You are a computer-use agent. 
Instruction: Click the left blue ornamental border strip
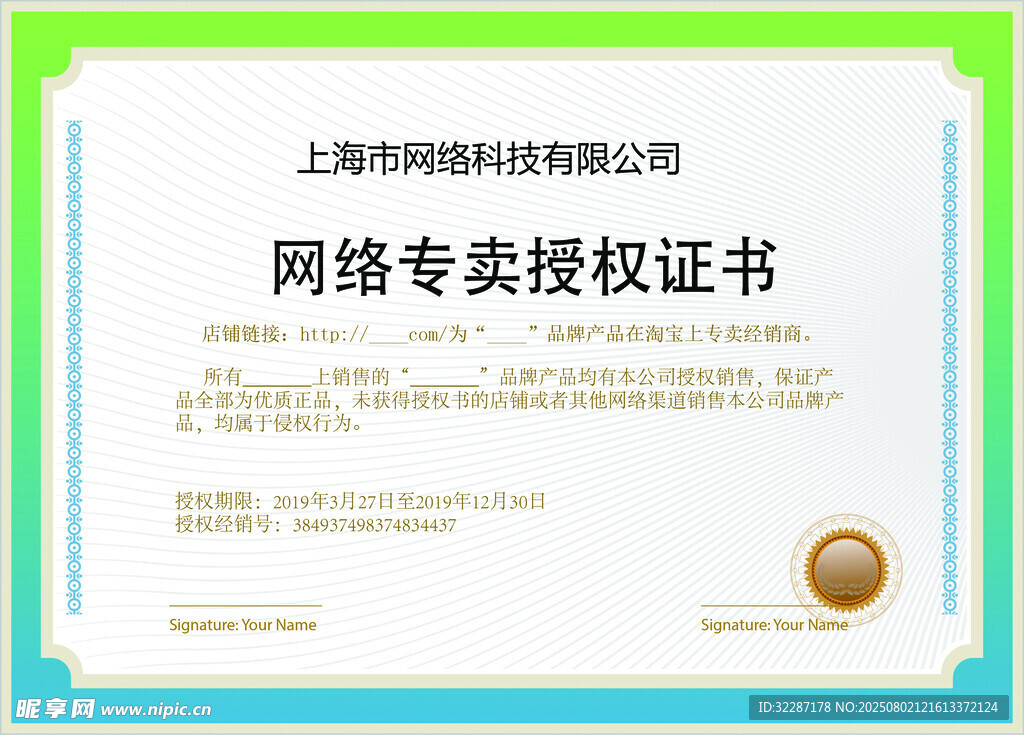(74, 367)
